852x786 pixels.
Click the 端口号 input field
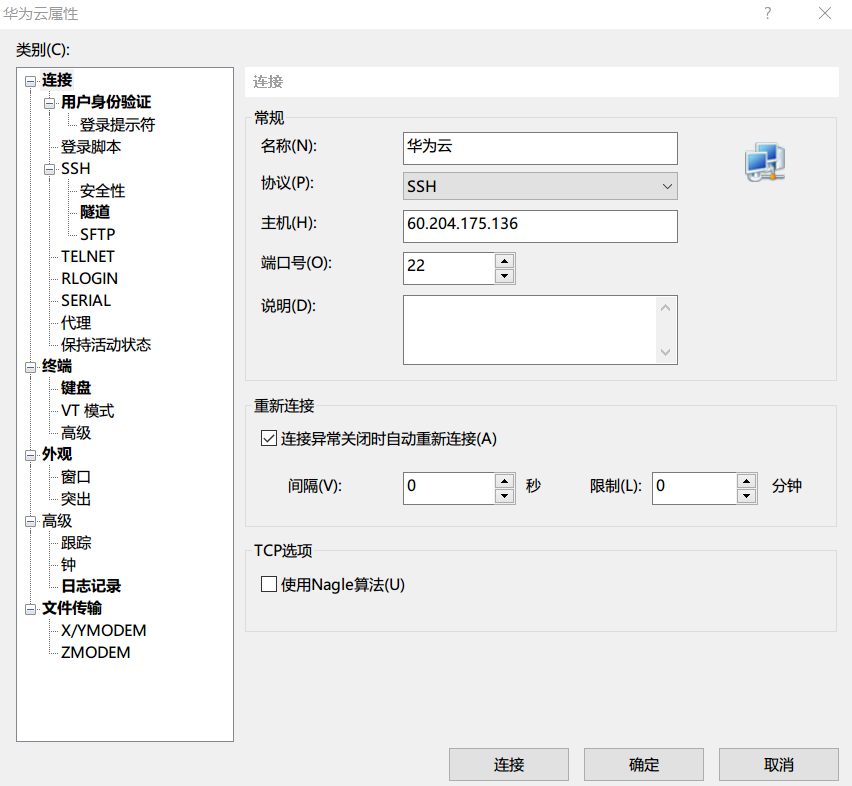pyautogui.click(x=449, y=268)
